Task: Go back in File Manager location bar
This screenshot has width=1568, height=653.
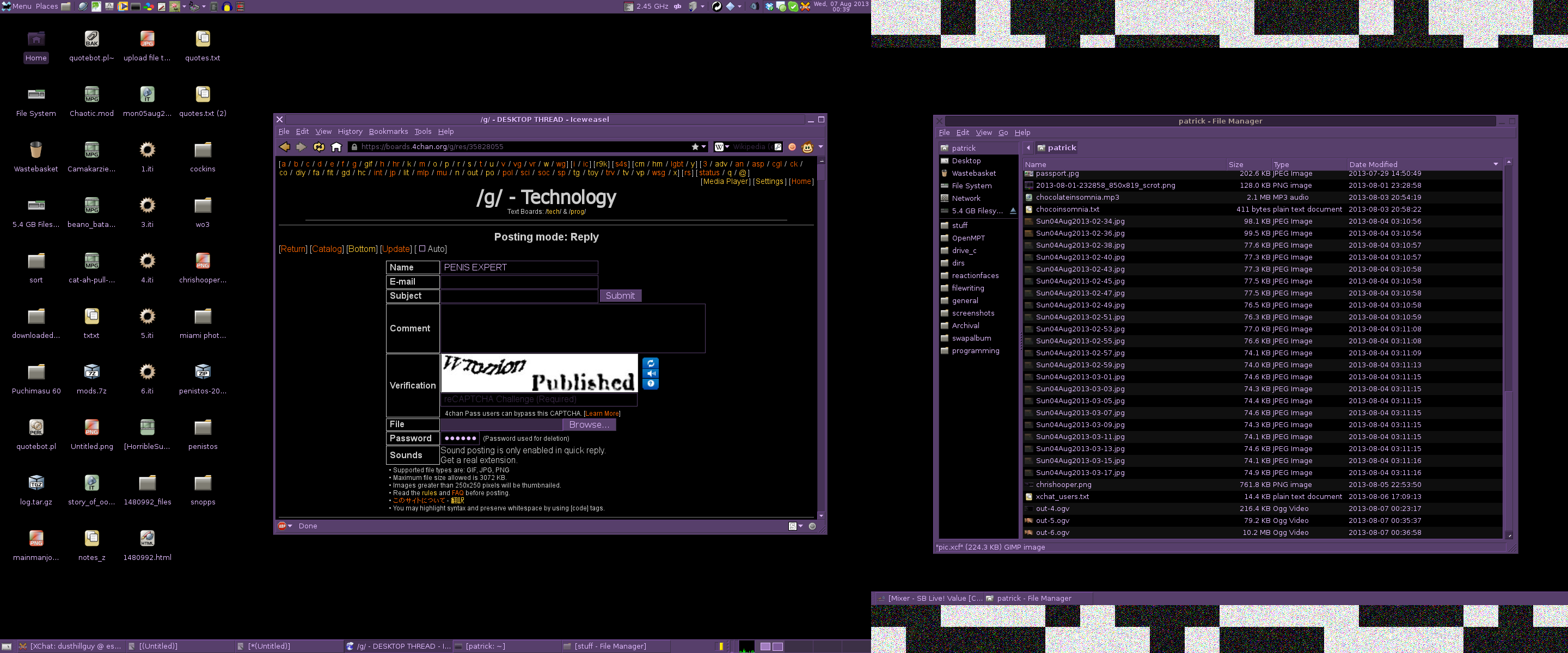Action: pos(1028,148)
